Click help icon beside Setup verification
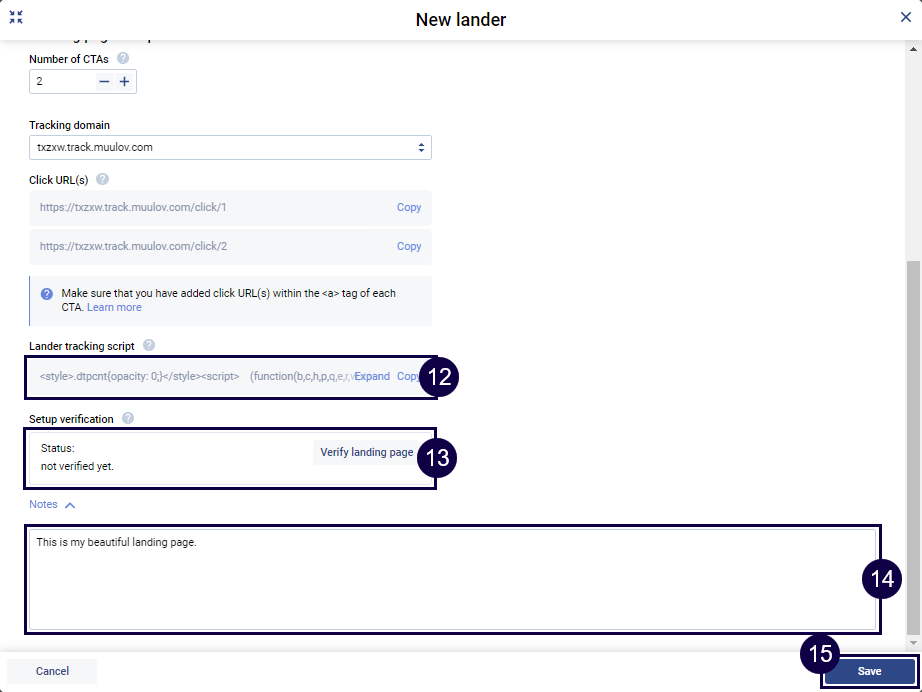This screenshot has width=922, height=692. [128, 419]
